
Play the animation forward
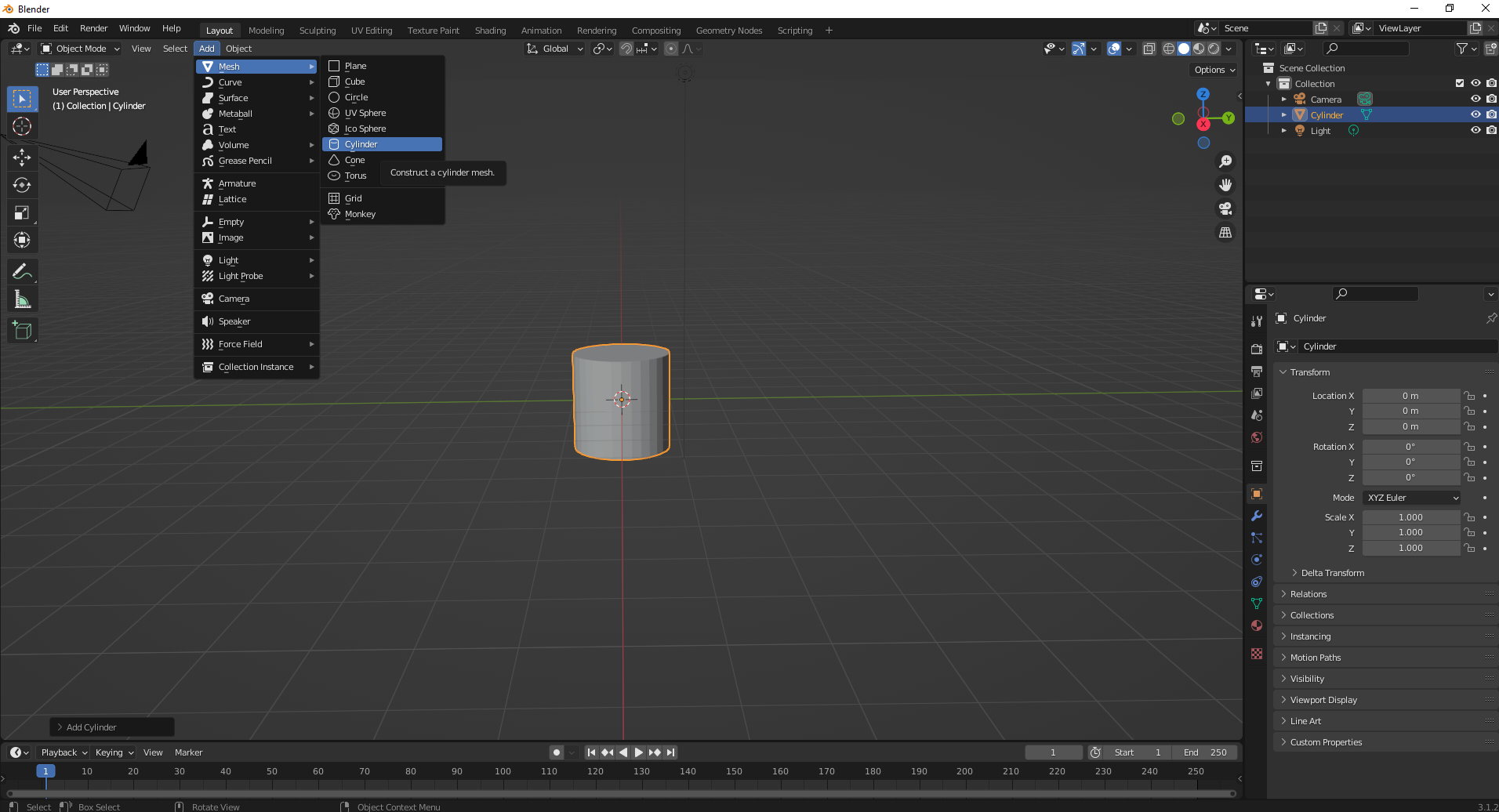[x=639, y=752]
